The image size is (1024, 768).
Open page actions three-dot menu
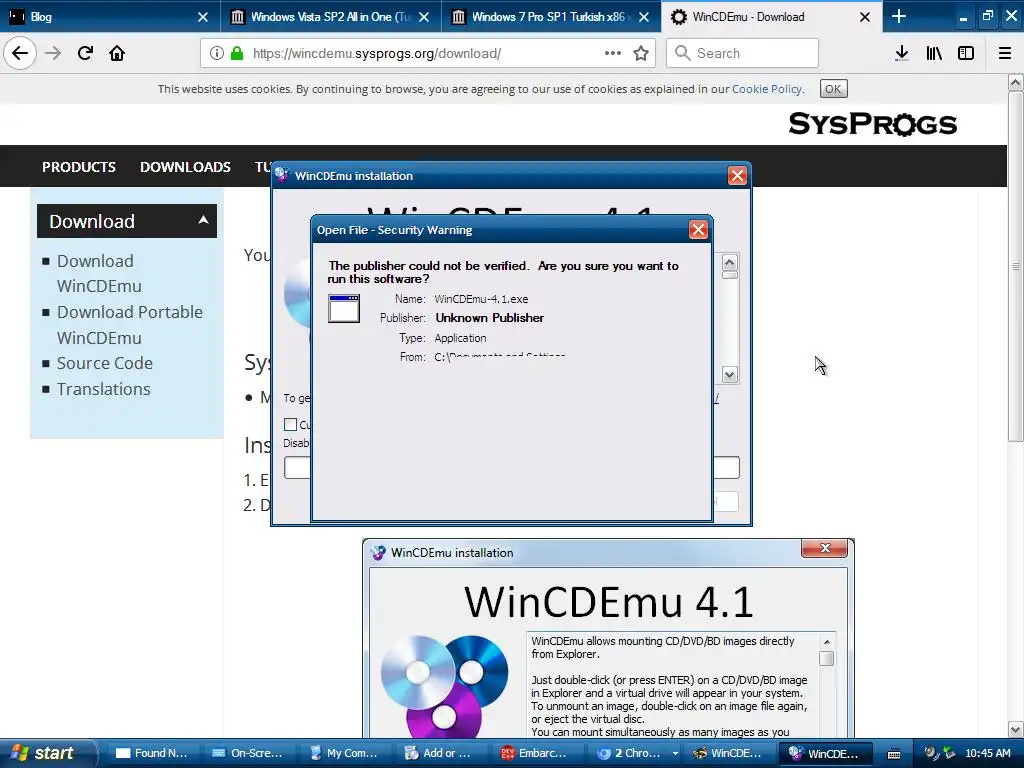(613, 54)
